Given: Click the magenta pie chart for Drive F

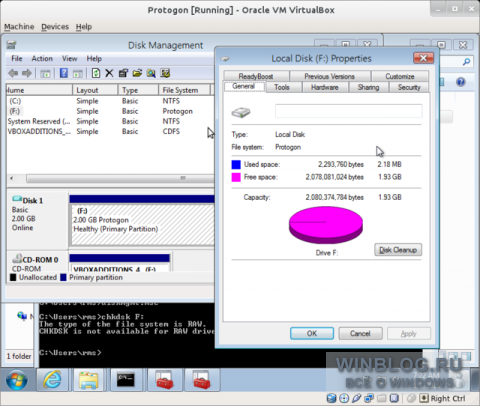Looking at the screenshot, I should click(326, 225).
